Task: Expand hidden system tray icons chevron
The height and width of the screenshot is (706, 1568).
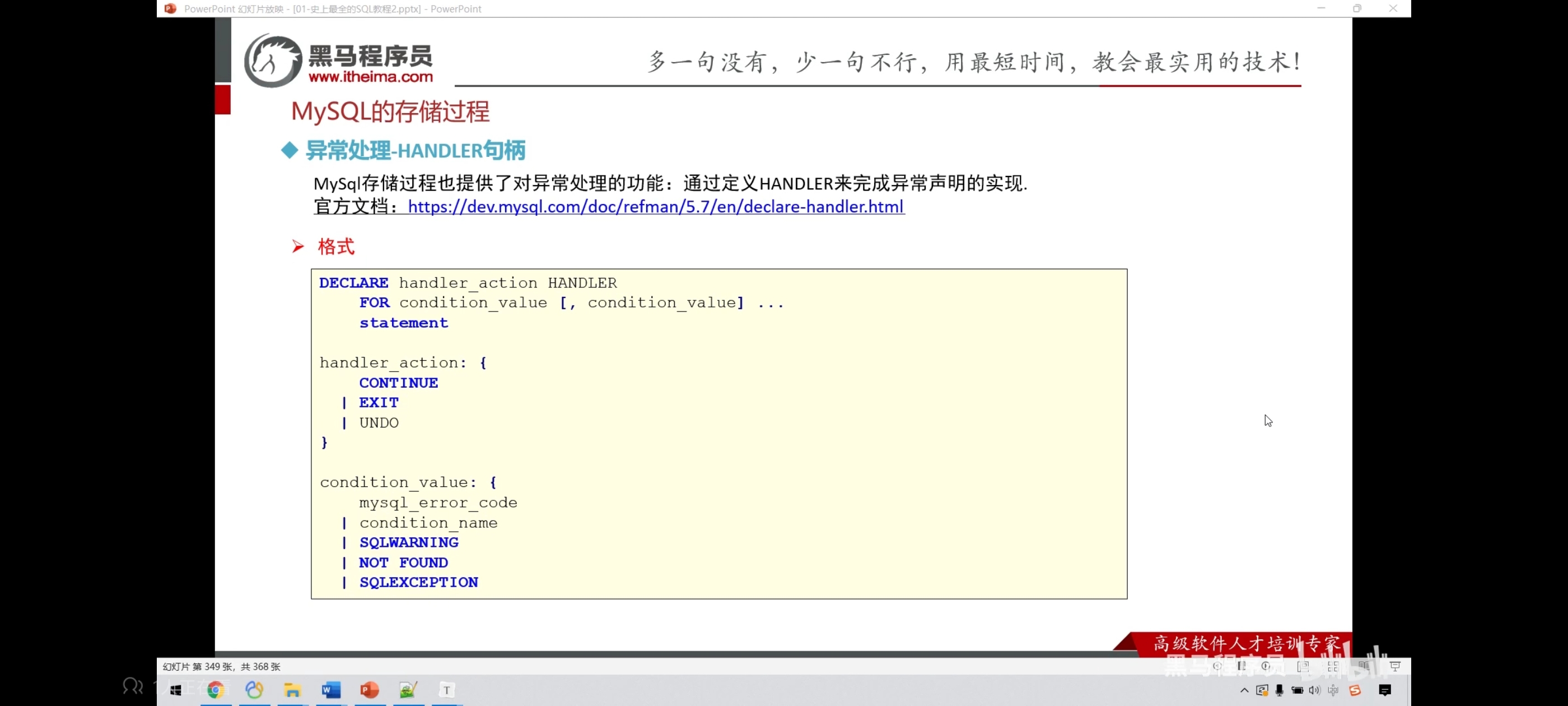Action: pyautogui.click(x=1244, y=690)
